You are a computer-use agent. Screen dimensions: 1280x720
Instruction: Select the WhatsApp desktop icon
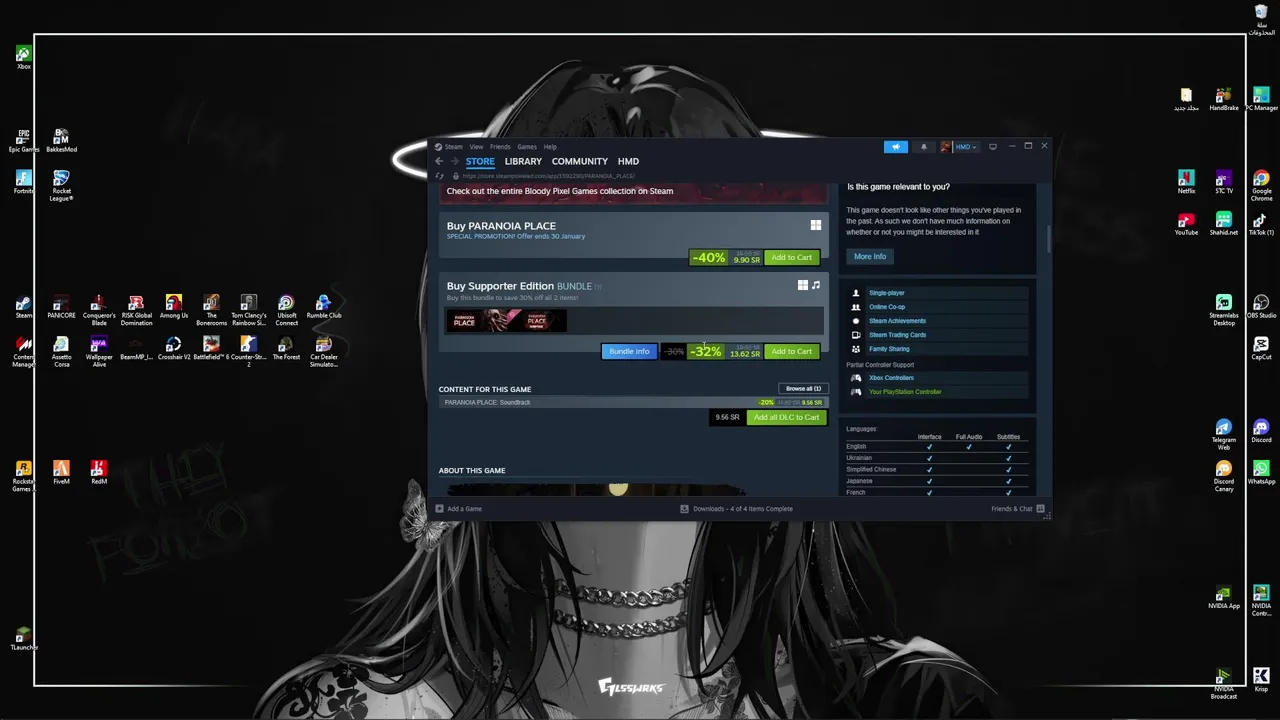[x=1261, y=473]
